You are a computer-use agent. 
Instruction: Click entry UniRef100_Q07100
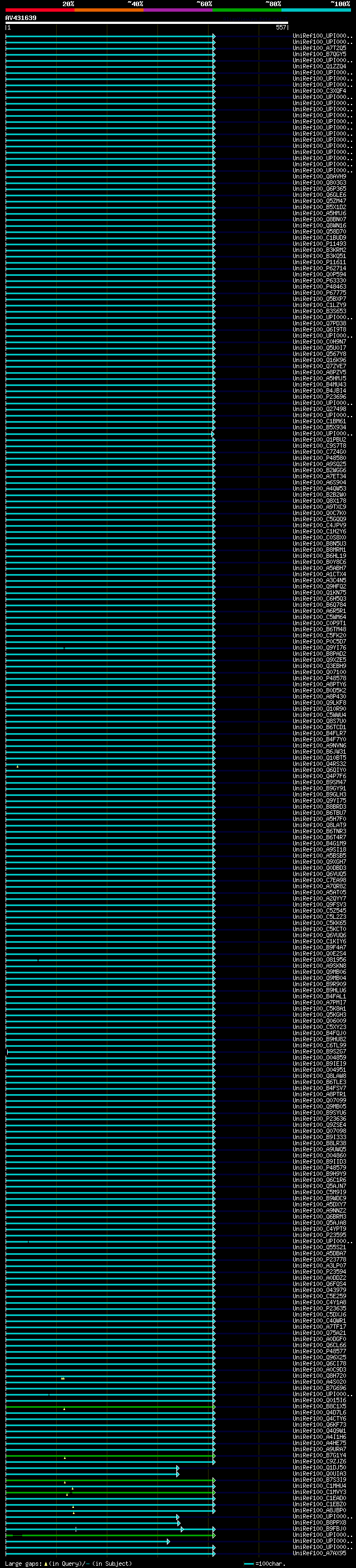point(319,672)
